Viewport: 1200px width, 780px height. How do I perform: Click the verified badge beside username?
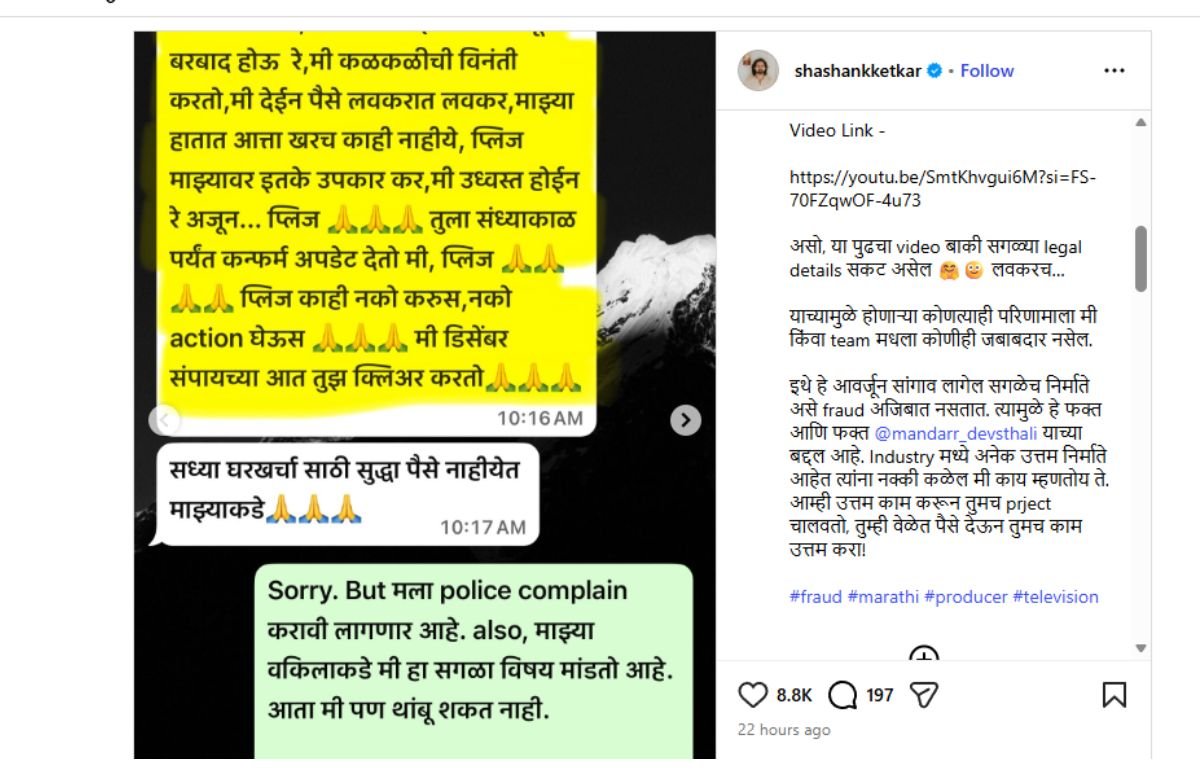(x=934, y=71)
